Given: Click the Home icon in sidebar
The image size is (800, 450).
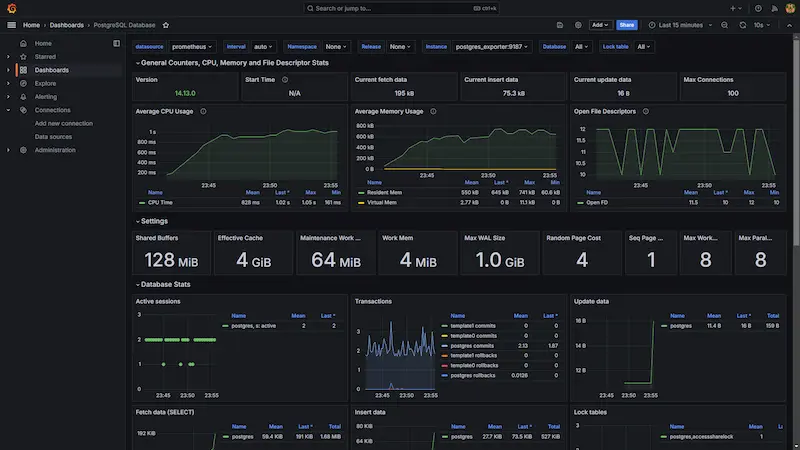Looking at the screenshot, I should coord(23,43).
